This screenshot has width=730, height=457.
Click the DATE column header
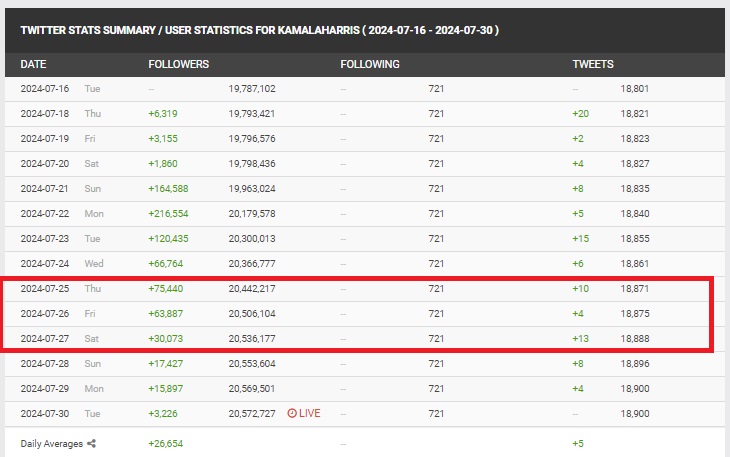click(33, 64)
